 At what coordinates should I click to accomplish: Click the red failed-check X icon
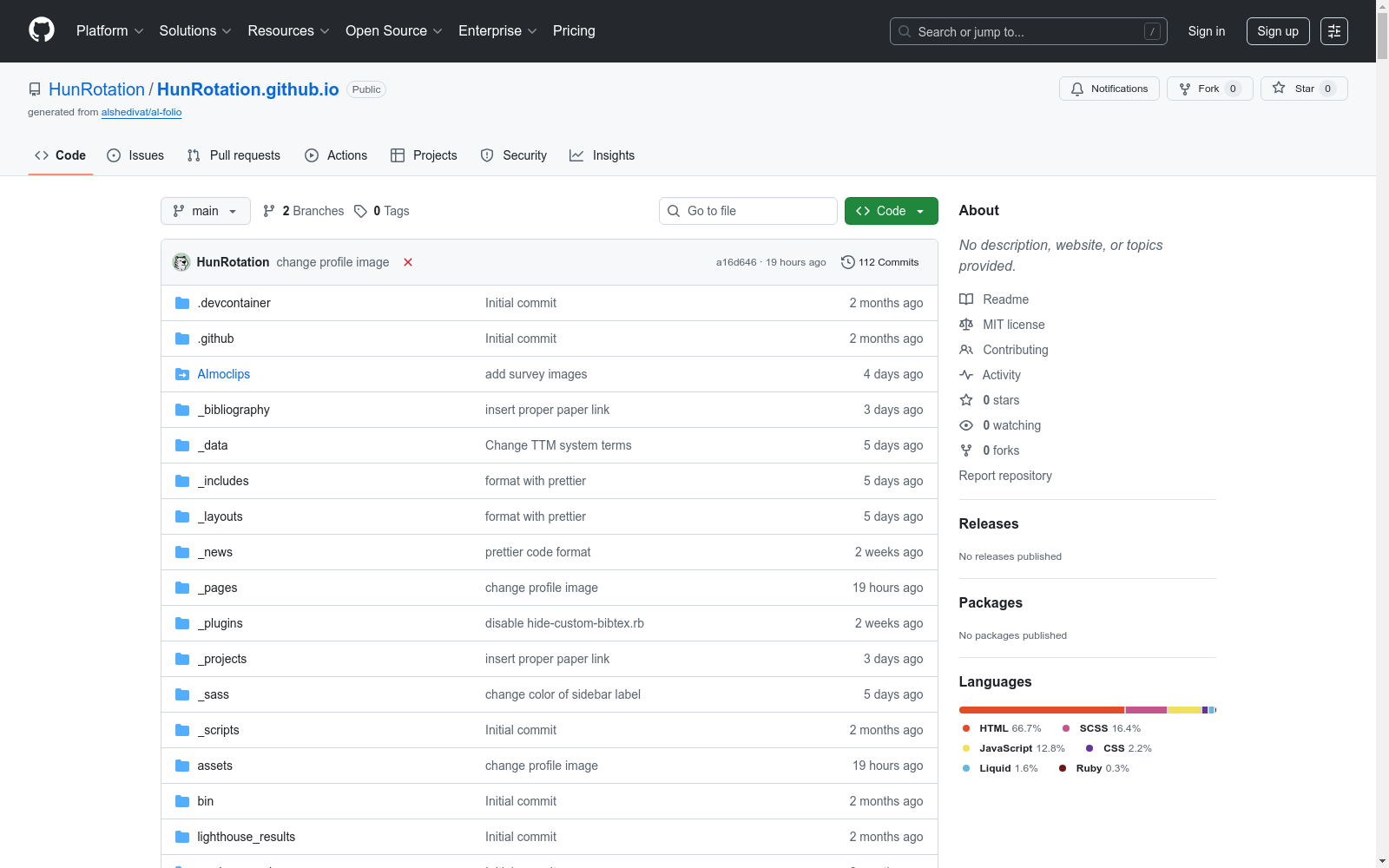tap(408, 262)
